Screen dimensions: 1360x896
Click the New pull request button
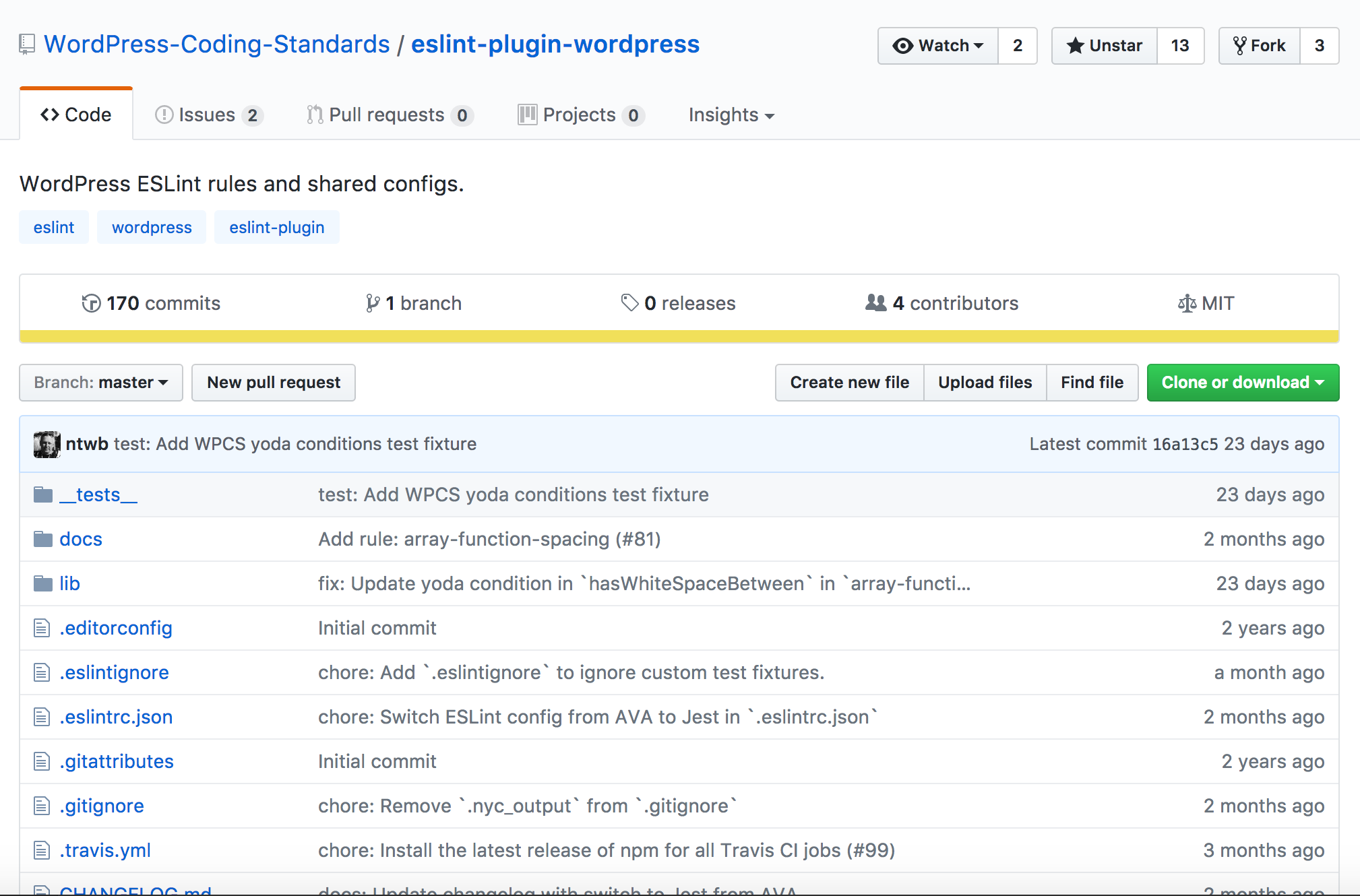pyautogui.click(x=273, y=383)
